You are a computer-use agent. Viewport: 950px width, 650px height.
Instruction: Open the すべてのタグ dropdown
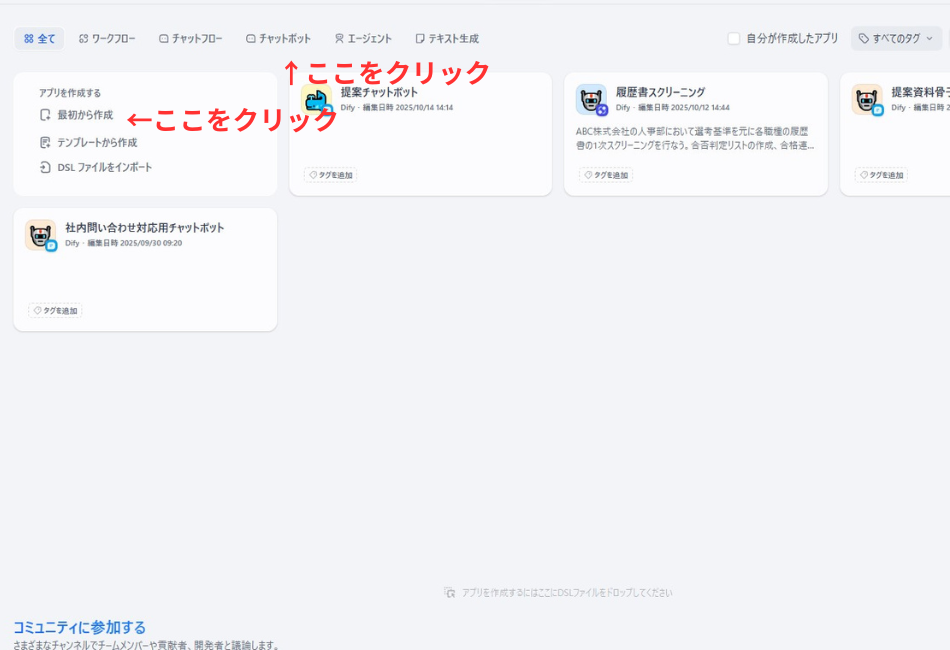click(894, 38)
